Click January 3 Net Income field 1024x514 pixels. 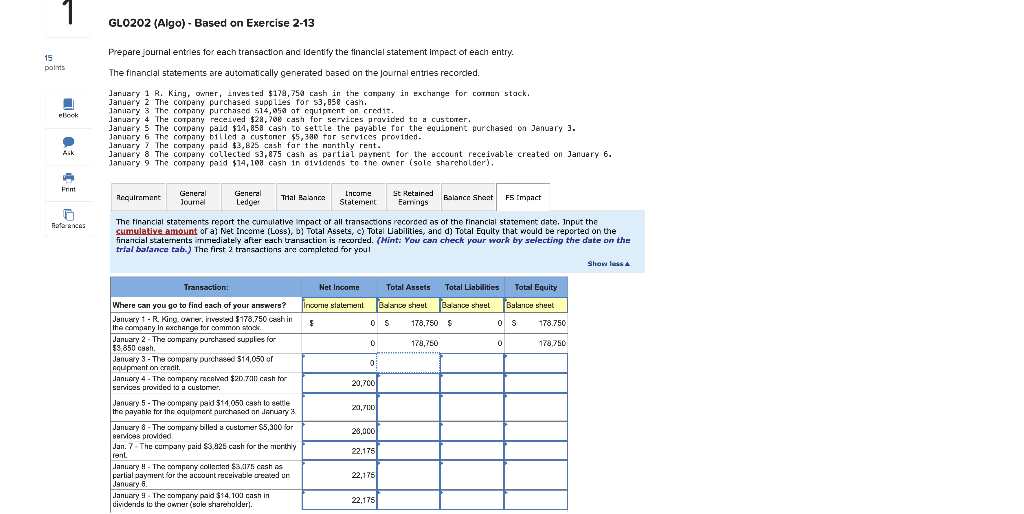339,362
